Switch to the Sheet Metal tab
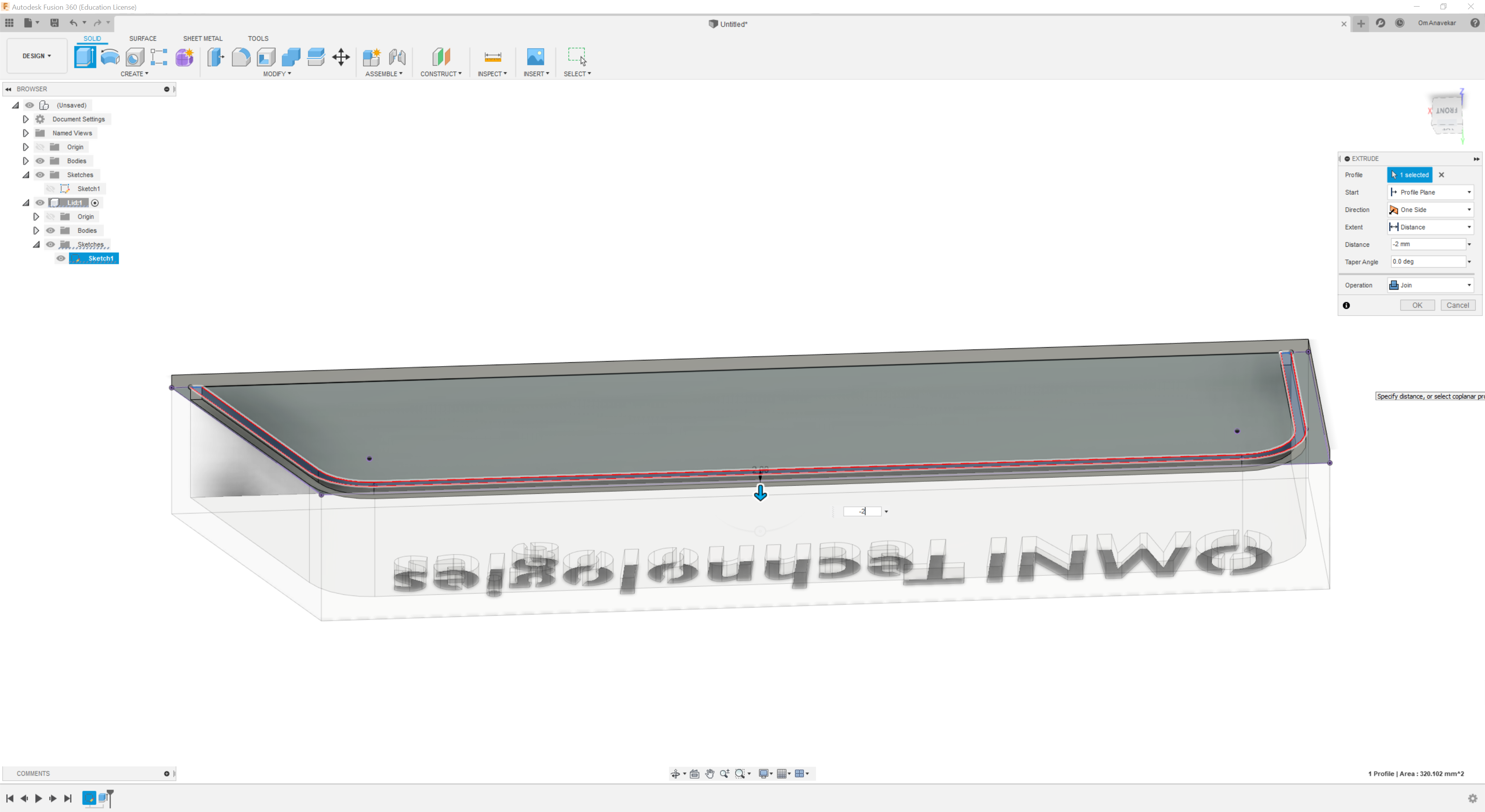This screenshot has height=812, width=1485. (x=202, y=38)
